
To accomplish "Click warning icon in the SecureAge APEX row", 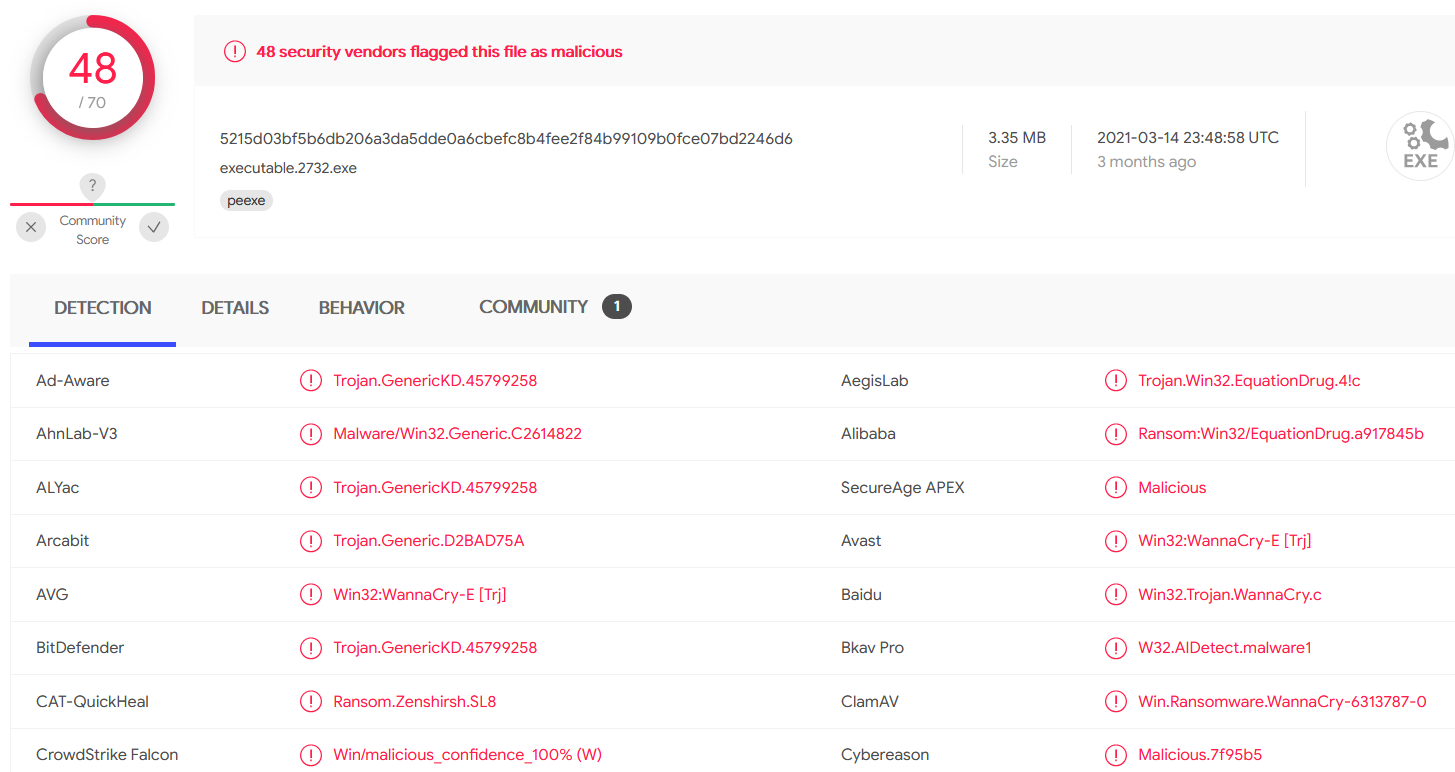I will click(1116, 488).
